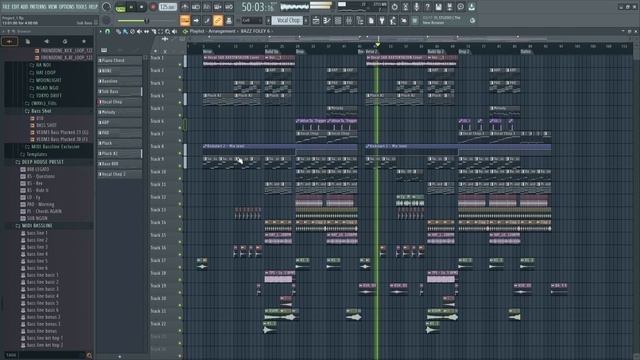Open the playlist options arrow menu

click(100, 31)
